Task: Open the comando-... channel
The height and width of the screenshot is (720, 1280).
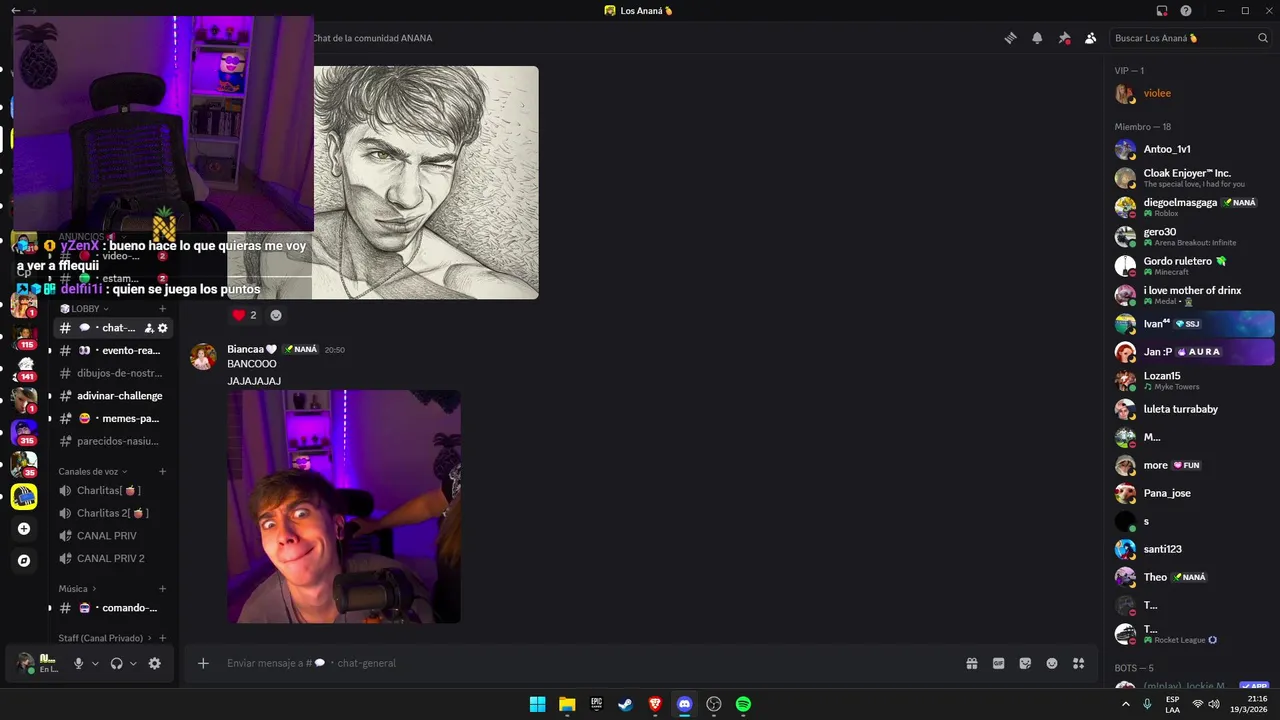Action: tap(113, 608)
